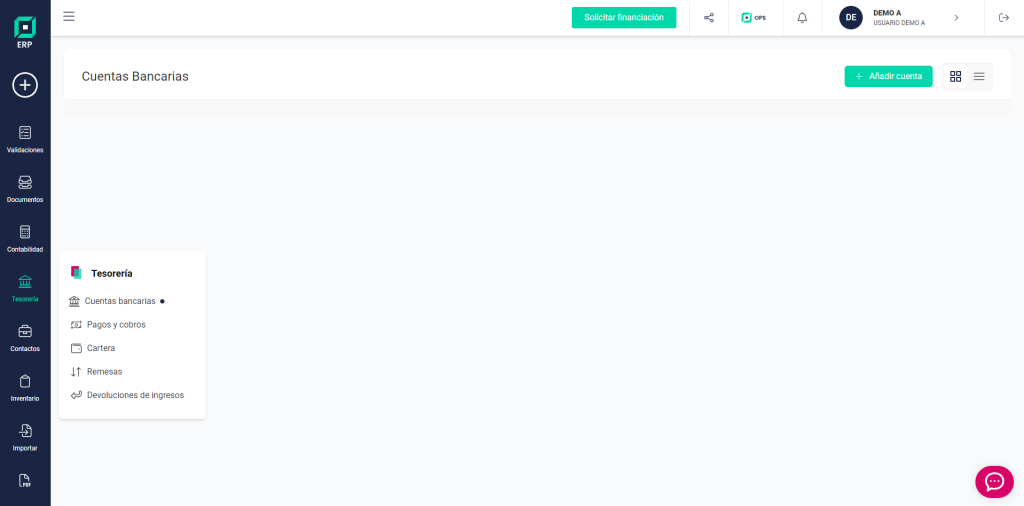Click the Tesorería panel heading

pyautogui.click(x=112, y=274)
